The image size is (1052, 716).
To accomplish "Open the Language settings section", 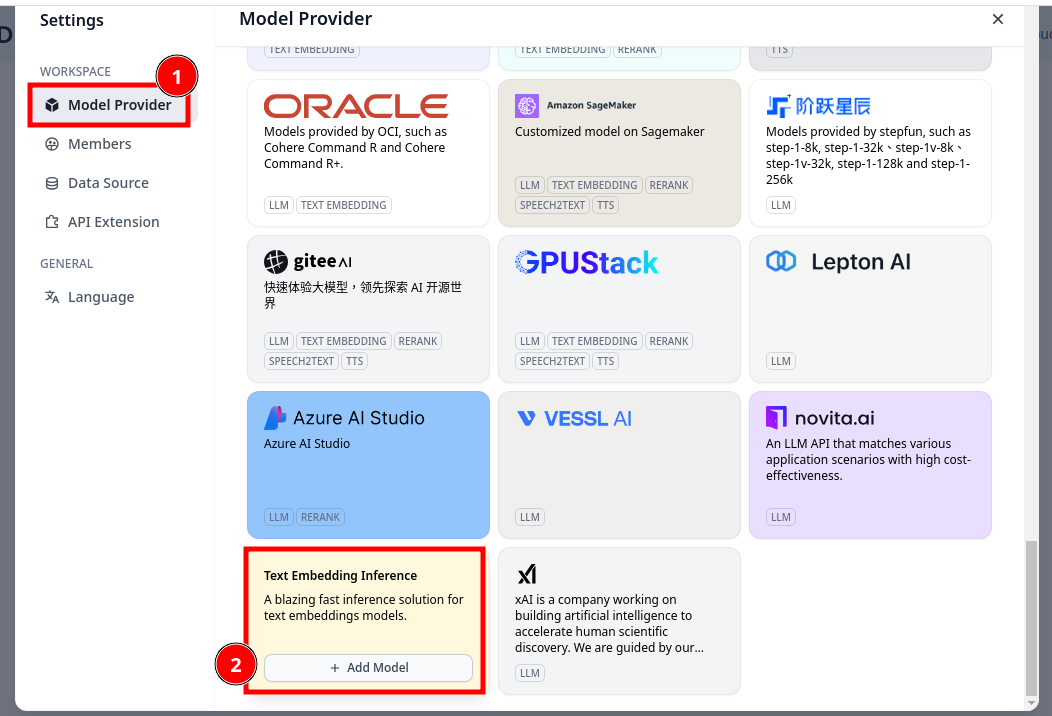I will click(x=101, y=297).
